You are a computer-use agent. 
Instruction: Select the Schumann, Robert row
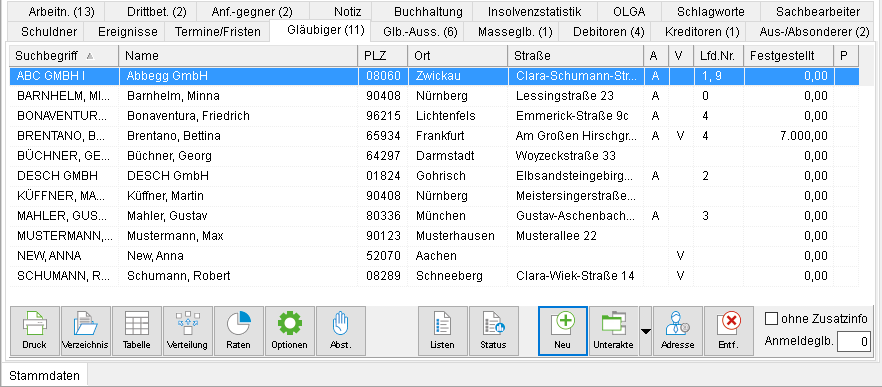(x=434, y=276)
